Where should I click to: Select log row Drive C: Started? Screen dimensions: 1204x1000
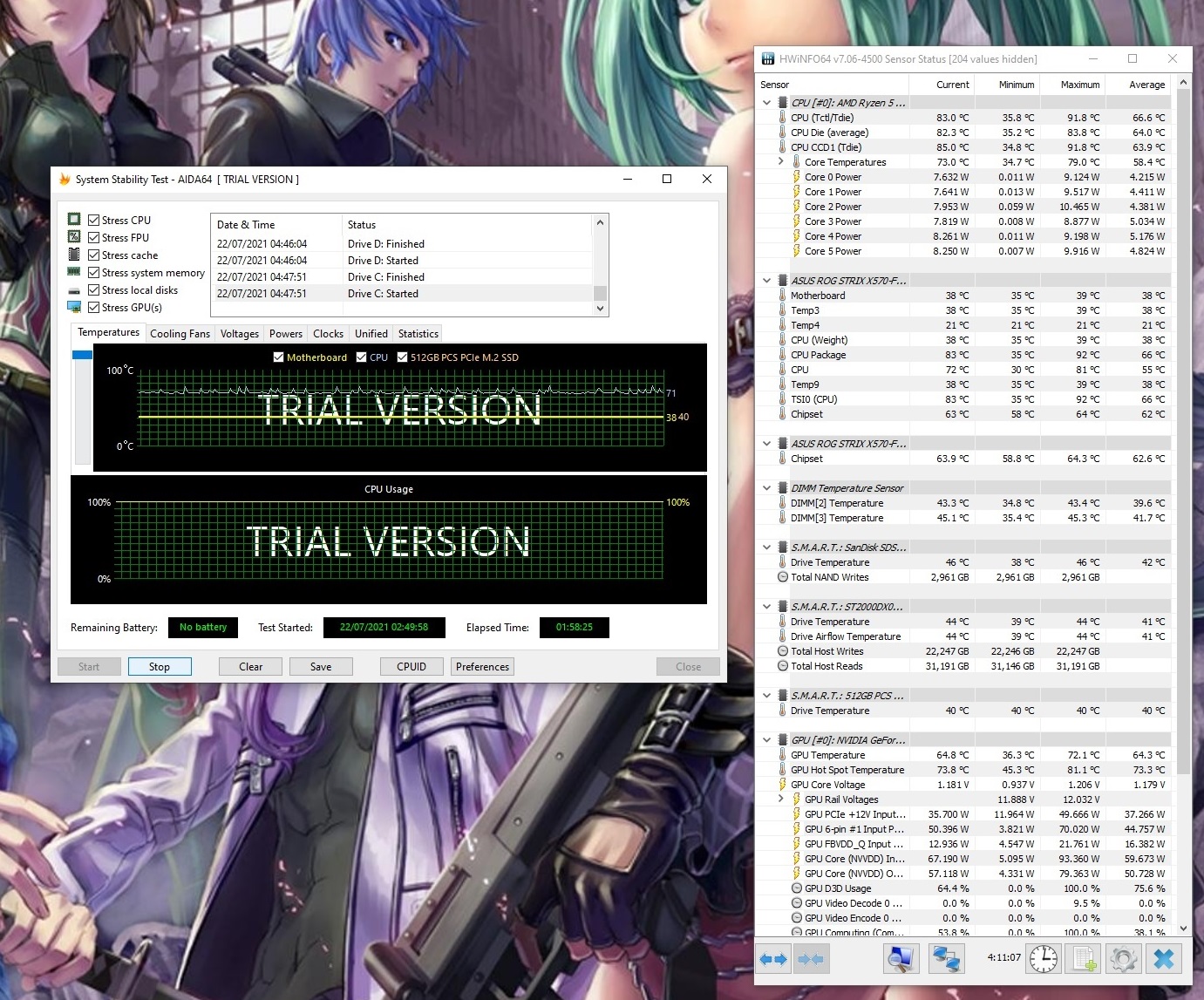tap(401, 294)
